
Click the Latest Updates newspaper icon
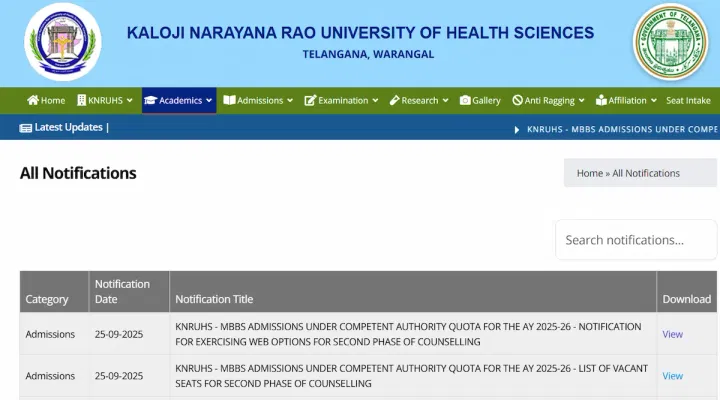[x=26, y=128]
